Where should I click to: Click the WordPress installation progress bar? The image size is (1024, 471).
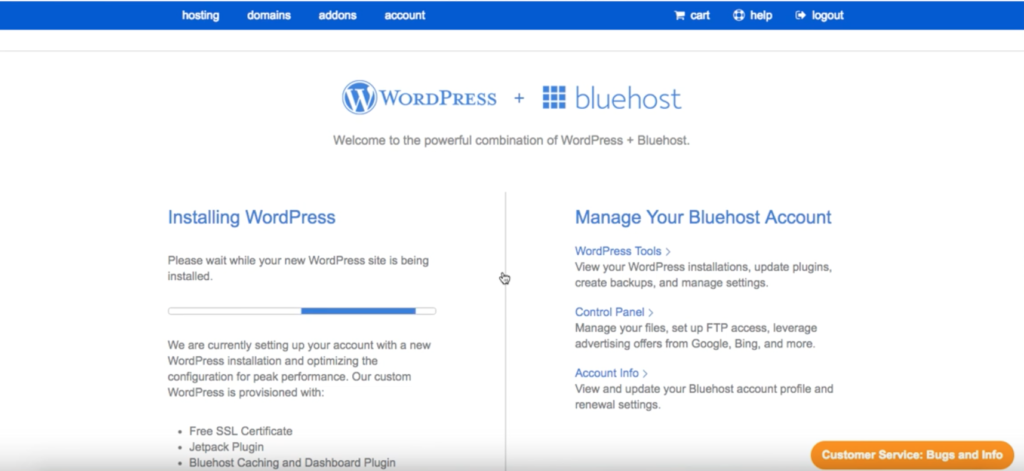pyautogui.click(x=302, y=311)
